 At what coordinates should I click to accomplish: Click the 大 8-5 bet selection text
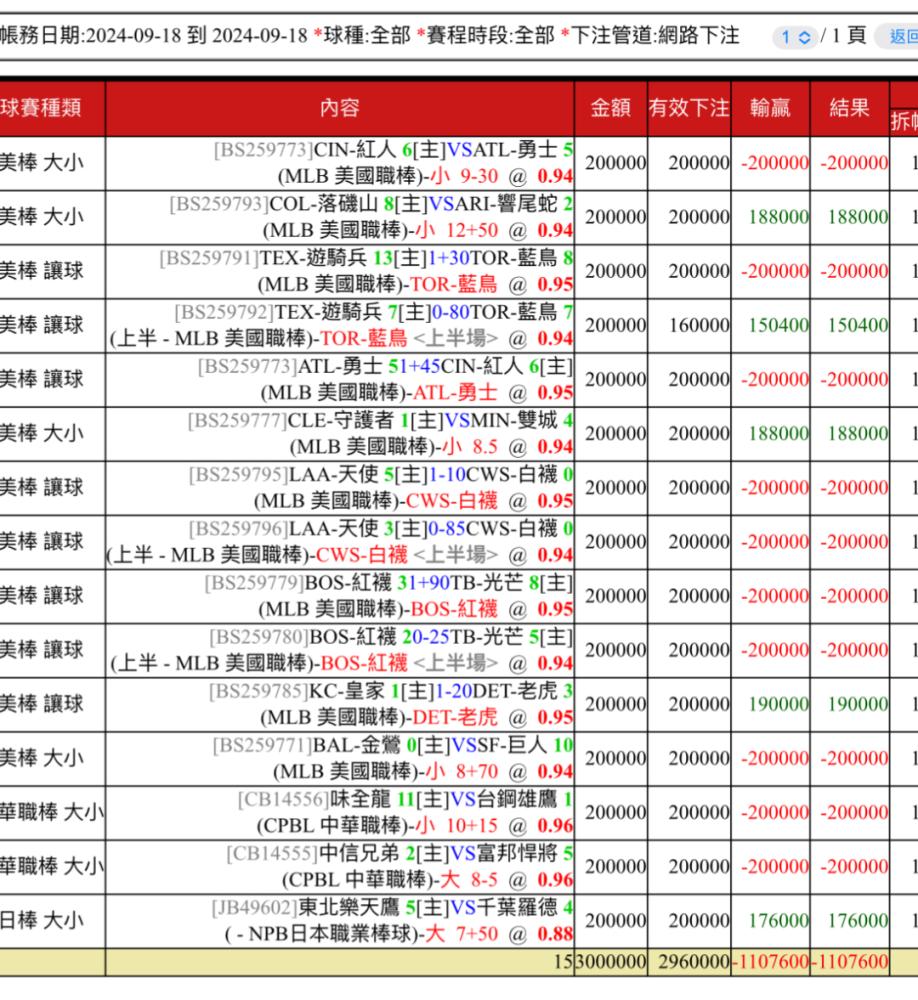coord(469,880)
